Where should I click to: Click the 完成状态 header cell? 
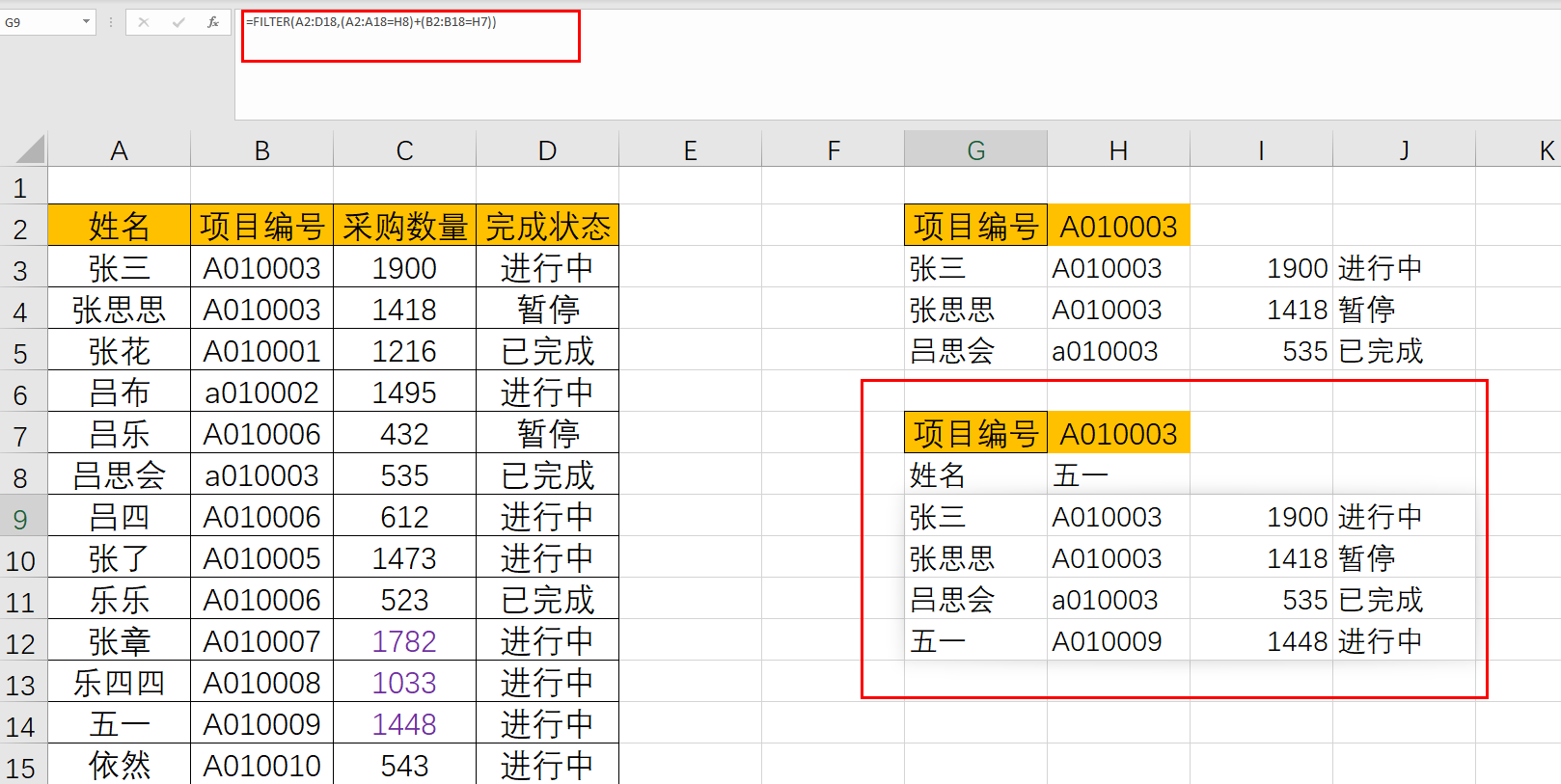[x=547, y=226]
